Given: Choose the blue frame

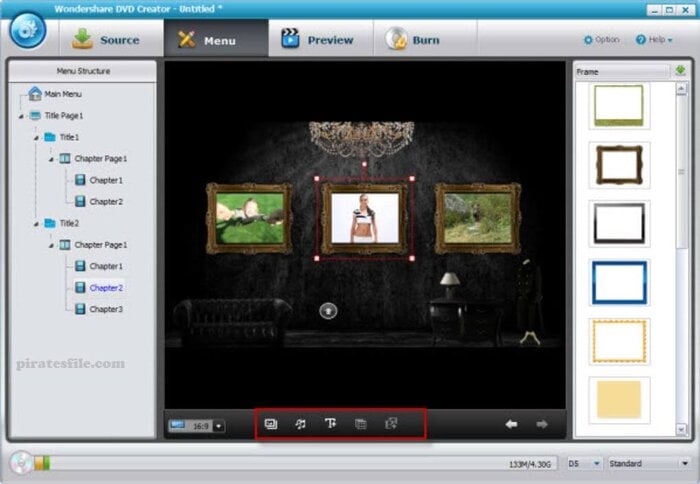Looking at the screenshot, I should [619, 283].
